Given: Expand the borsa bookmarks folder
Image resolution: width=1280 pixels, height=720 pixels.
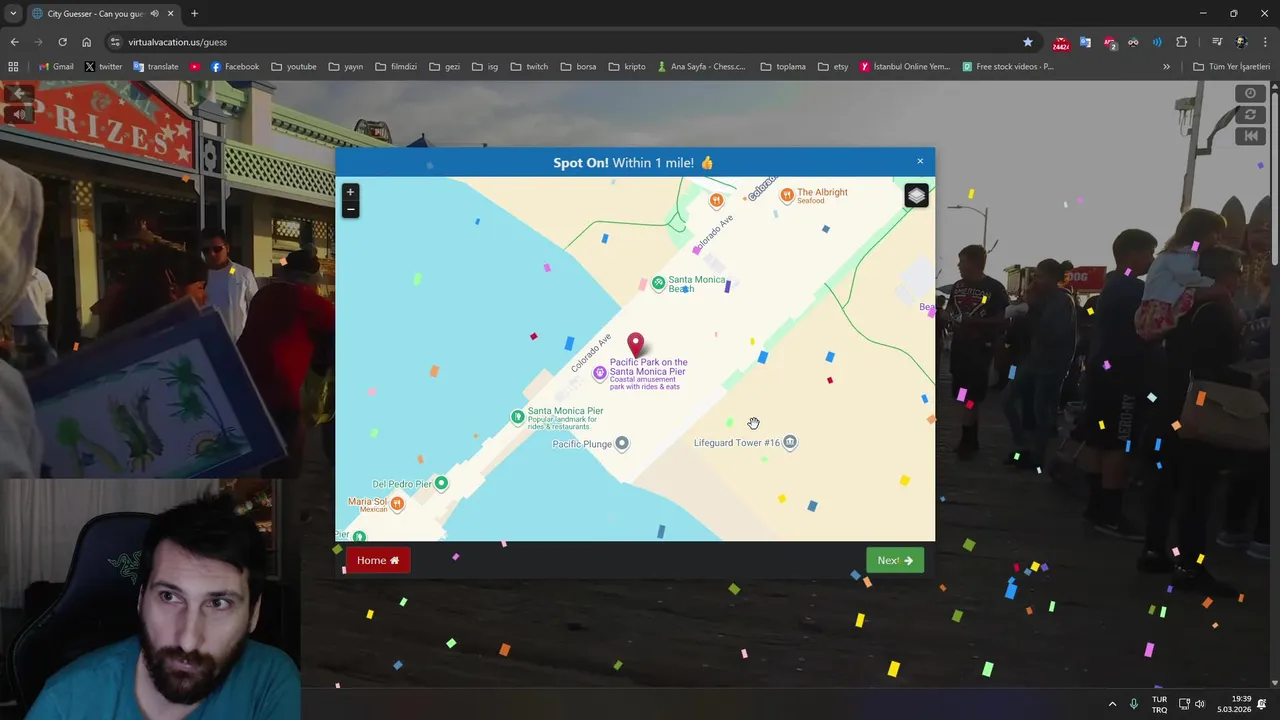Looking at the screenshot, I should (x=578, y=67).
